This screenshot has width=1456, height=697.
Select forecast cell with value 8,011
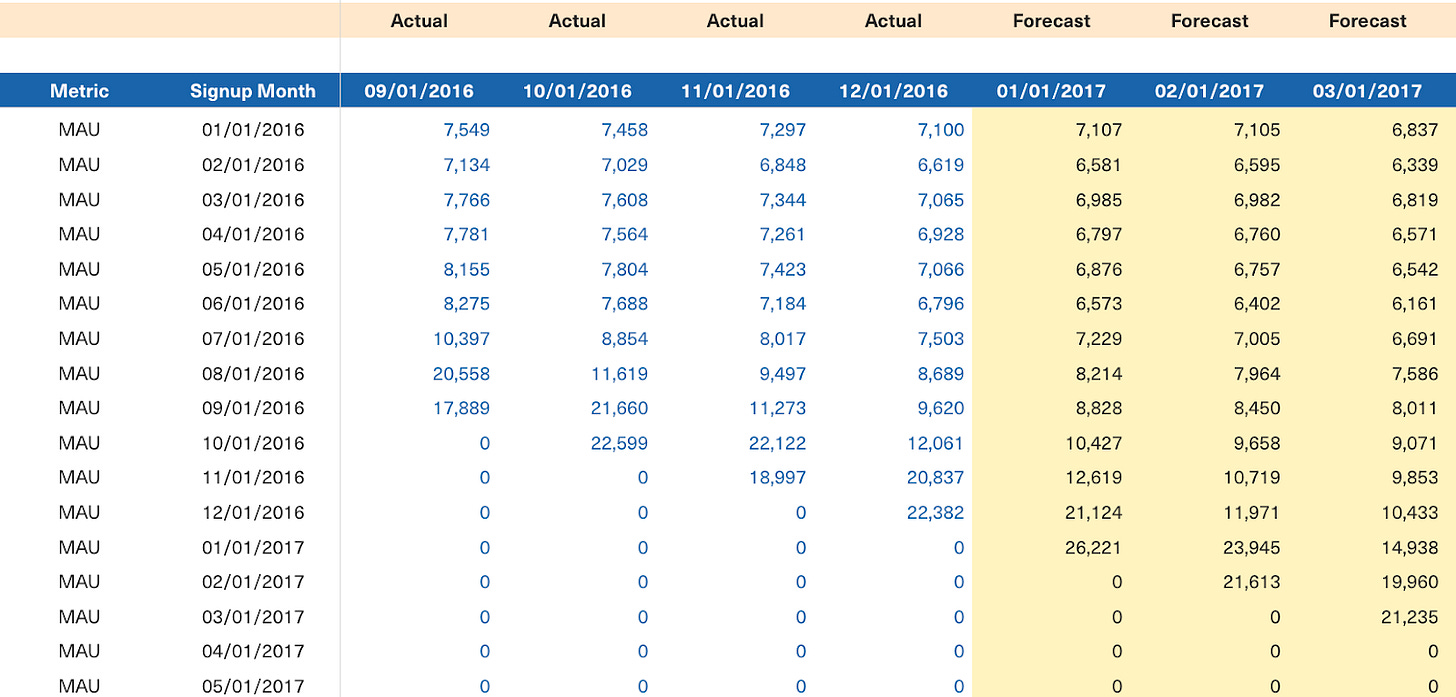pyautogui.click(x=1414, y=408)
